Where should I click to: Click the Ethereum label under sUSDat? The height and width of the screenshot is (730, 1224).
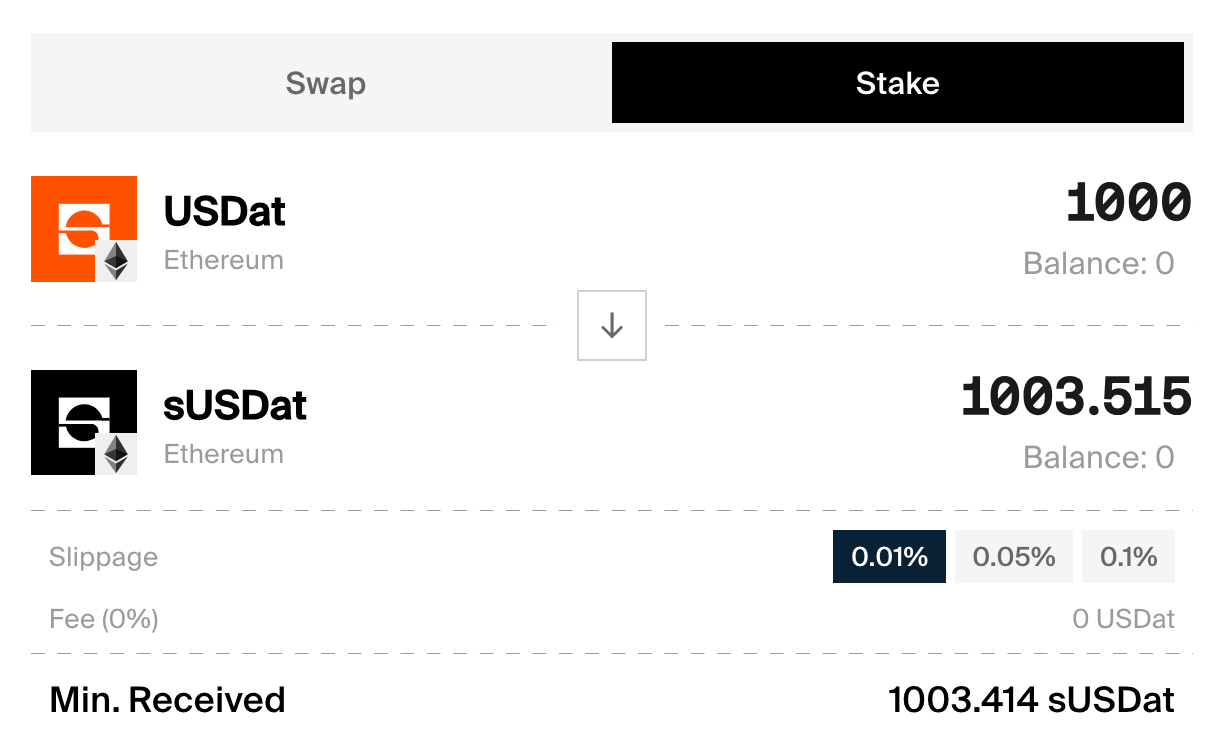[224, 454]
